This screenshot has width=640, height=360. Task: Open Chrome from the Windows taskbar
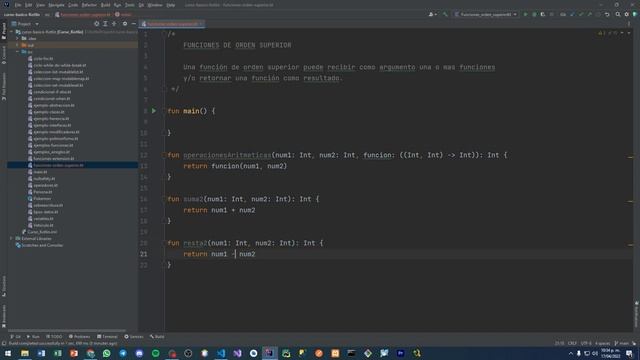point(90,353)
